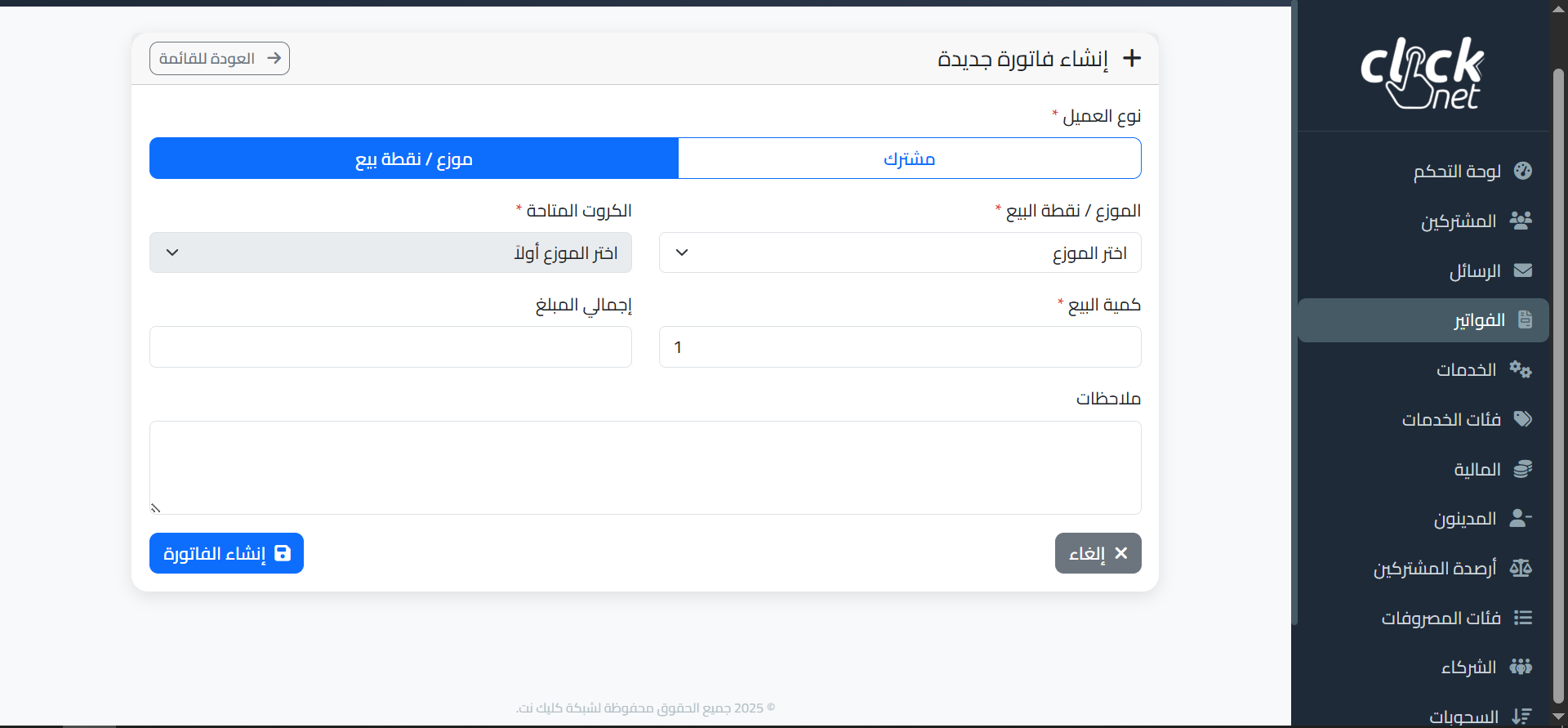1568x728 pixels.
Task: Click the subscribers group icon
Action: (1521, 221)
